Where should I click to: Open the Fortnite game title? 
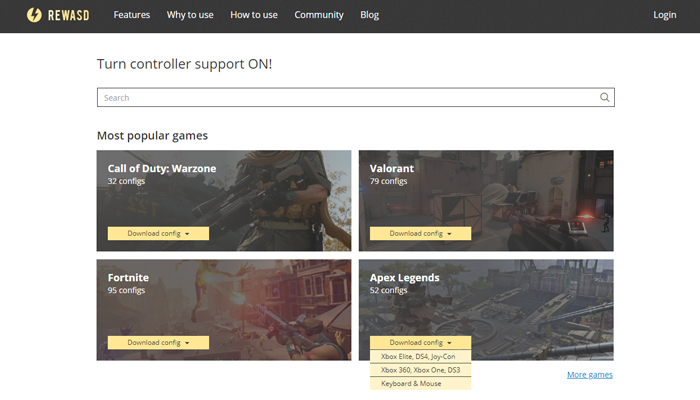[x=128, y=278]
